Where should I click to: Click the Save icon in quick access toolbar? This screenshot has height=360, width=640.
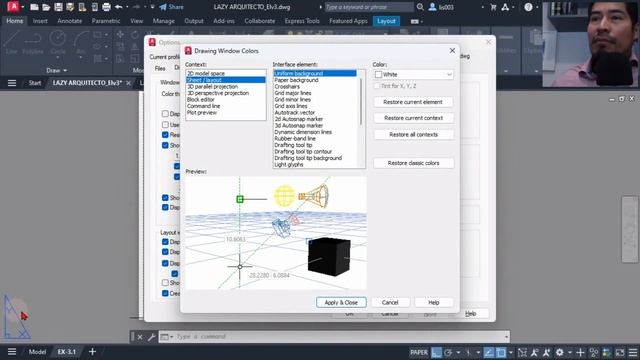pos(58,7)
